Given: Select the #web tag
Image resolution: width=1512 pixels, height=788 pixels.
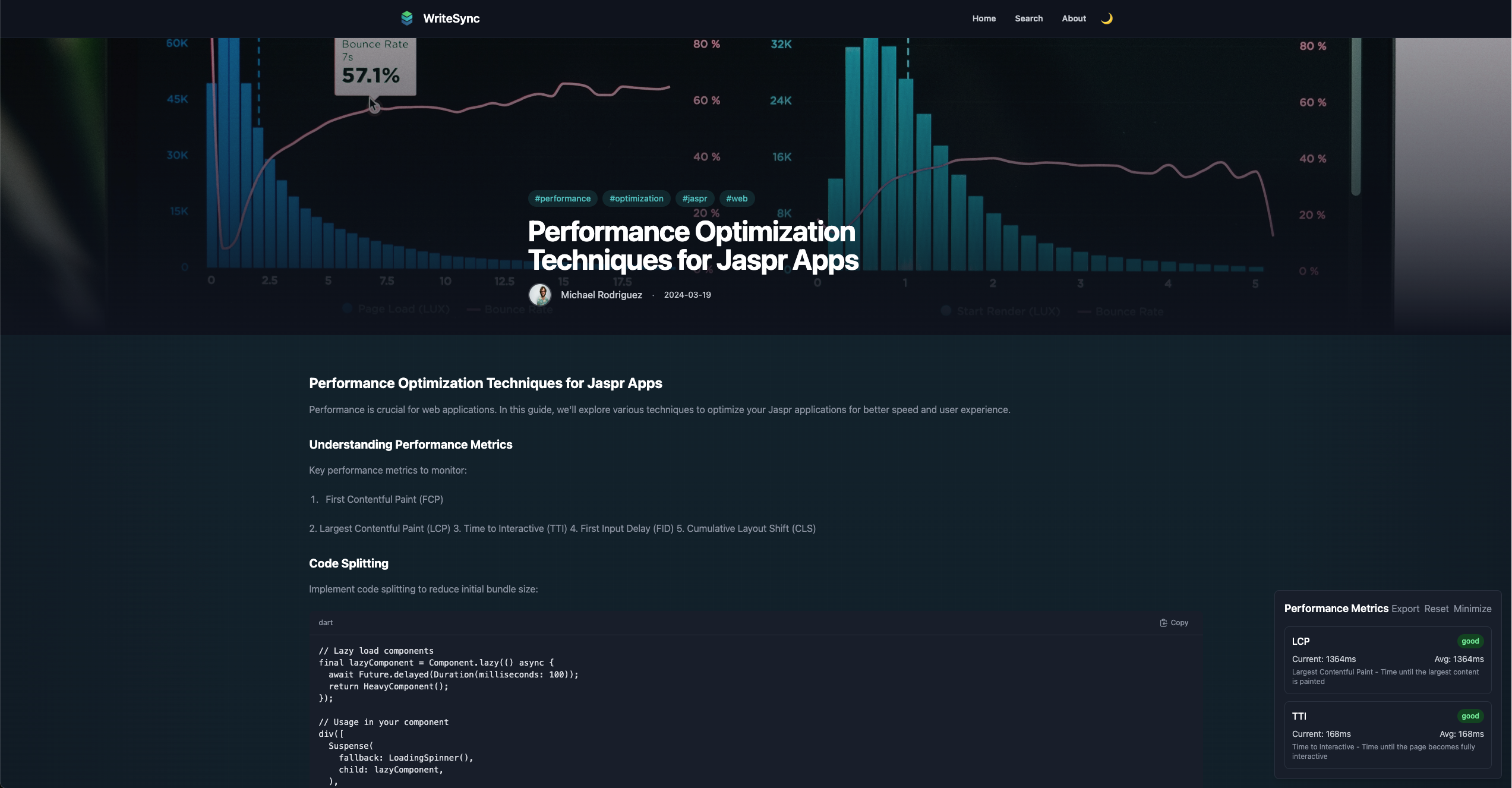Looking at the screenshot, I should tap(737, 198).
